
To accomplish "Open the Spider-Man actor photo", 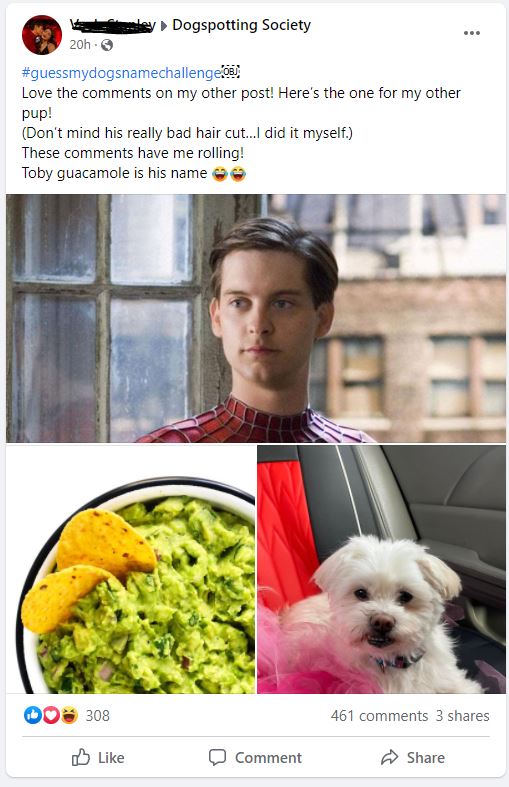I will click(256, 318).
